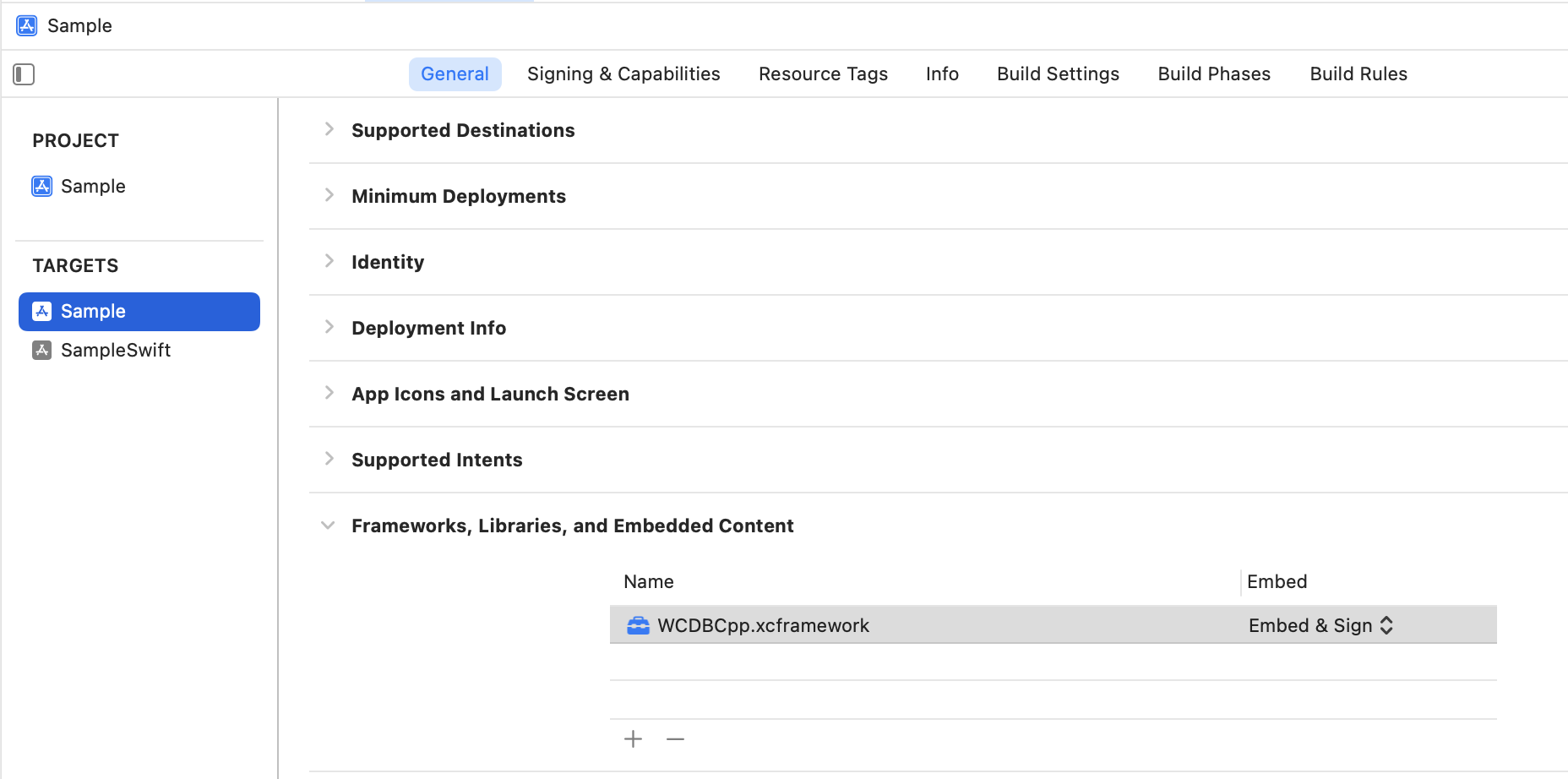
Task: Click the App Icons and Launch Screen heading
Action: point(490,394)
